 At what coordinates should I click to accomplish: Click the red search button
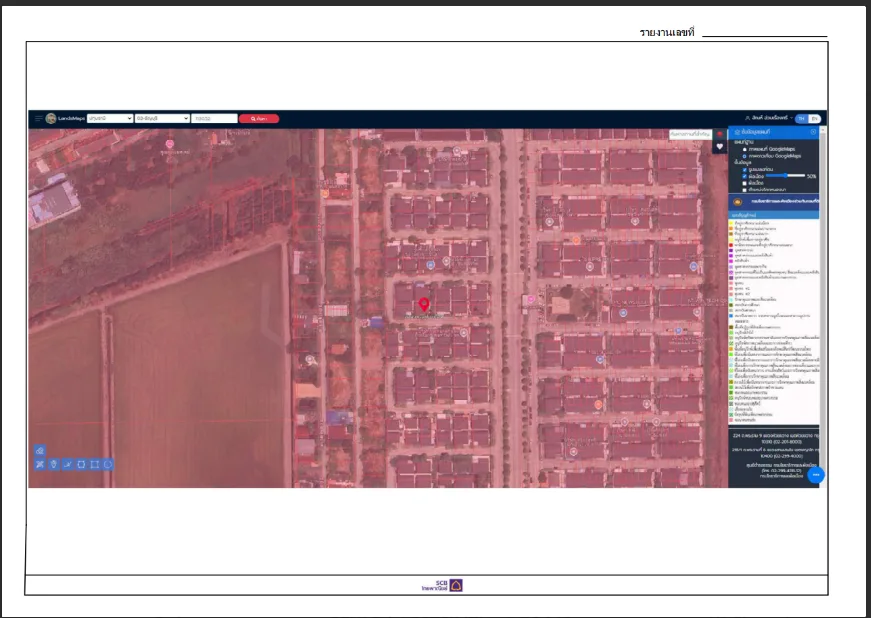[259, 118]
